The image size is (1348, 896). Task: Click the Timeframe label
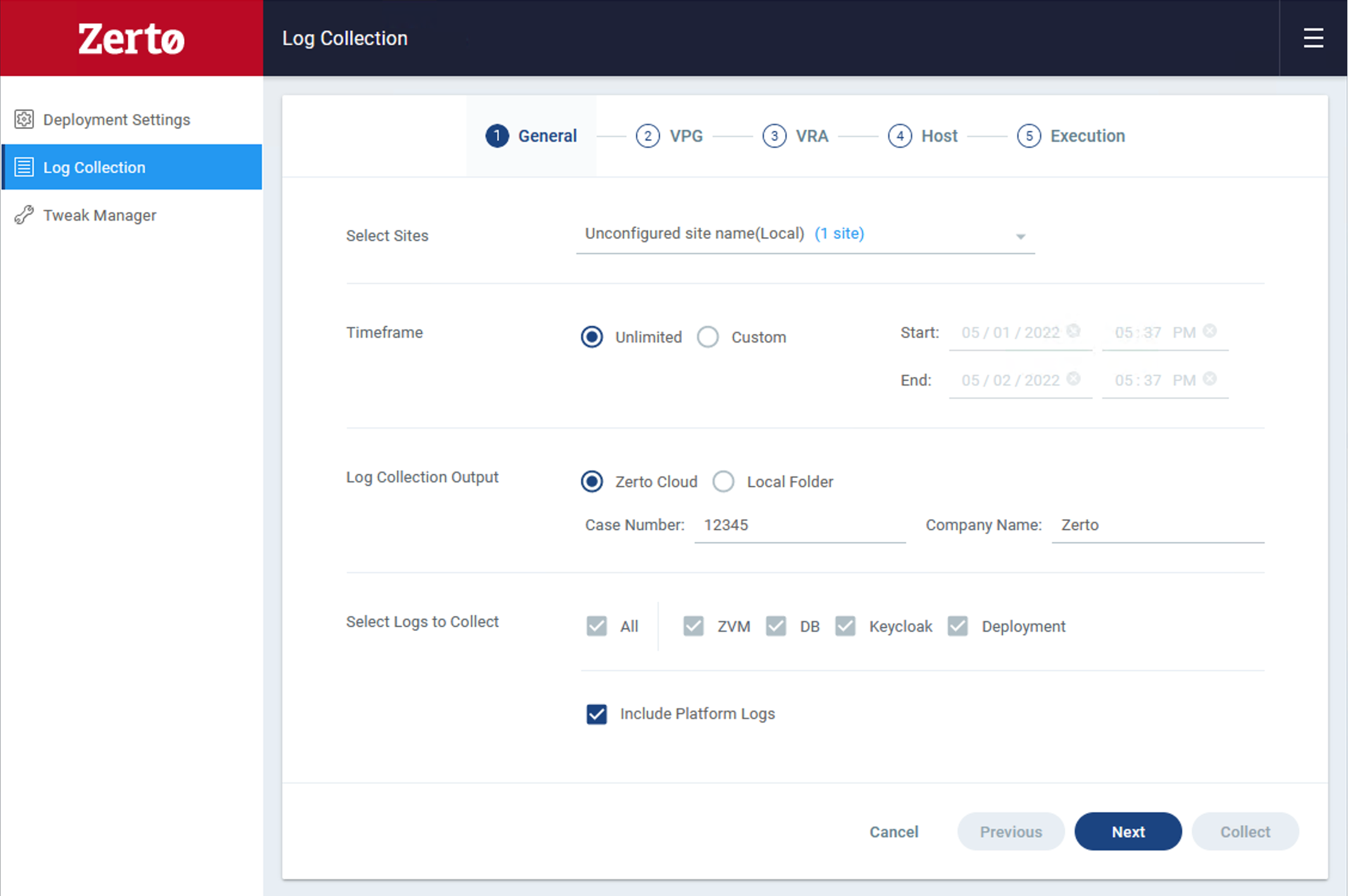click(384, 332)
